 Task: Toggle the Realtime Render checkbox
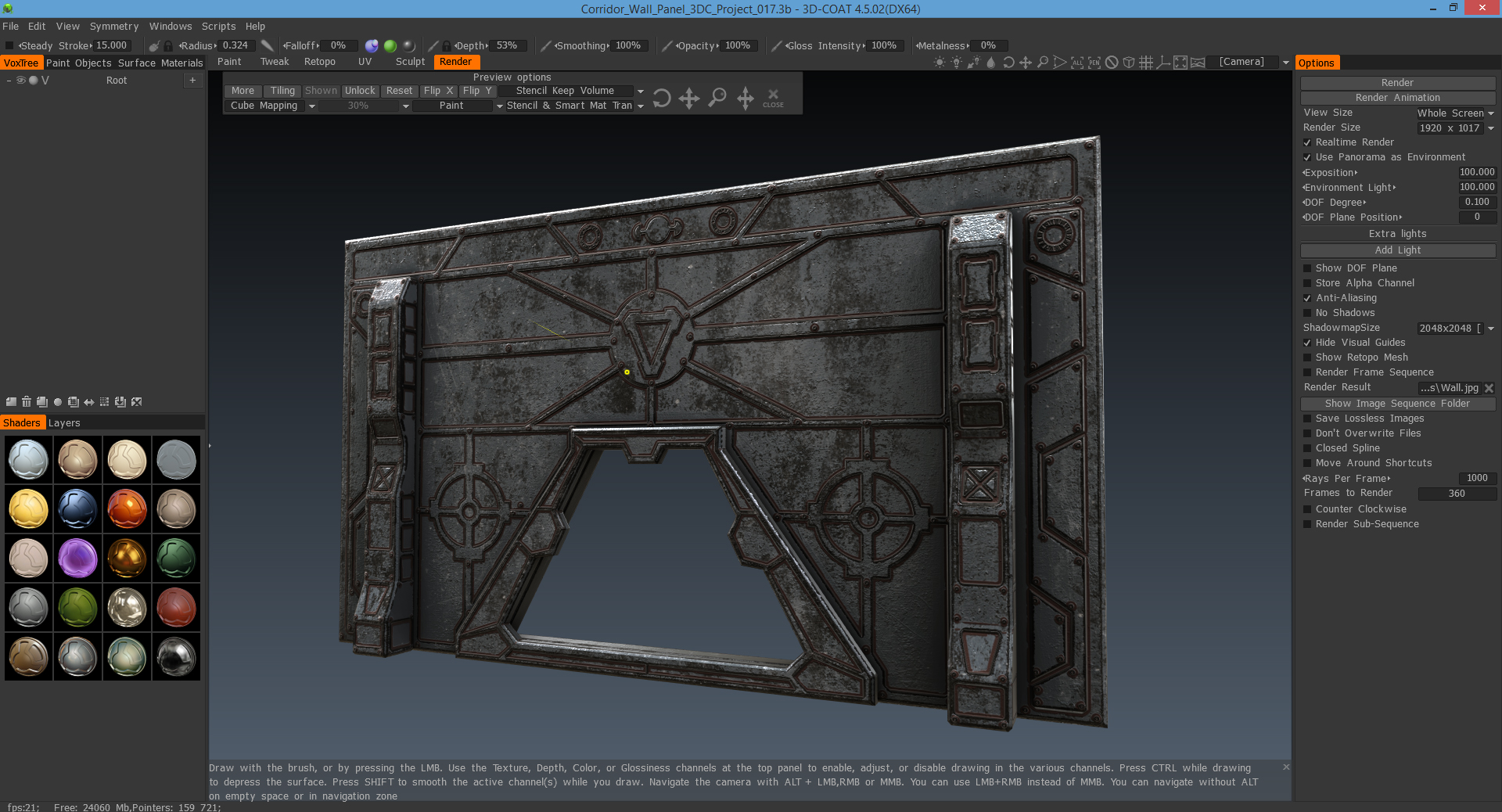pos(1307,142)
